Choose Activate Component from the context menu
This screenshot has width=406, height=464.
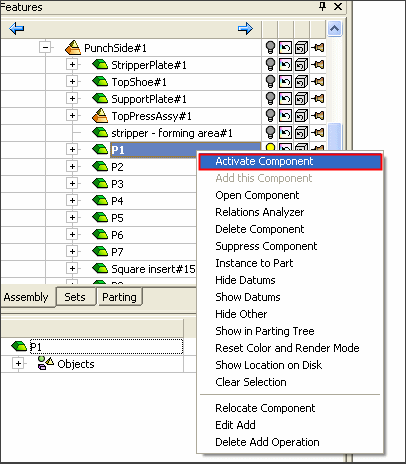[x=290, y=162]
